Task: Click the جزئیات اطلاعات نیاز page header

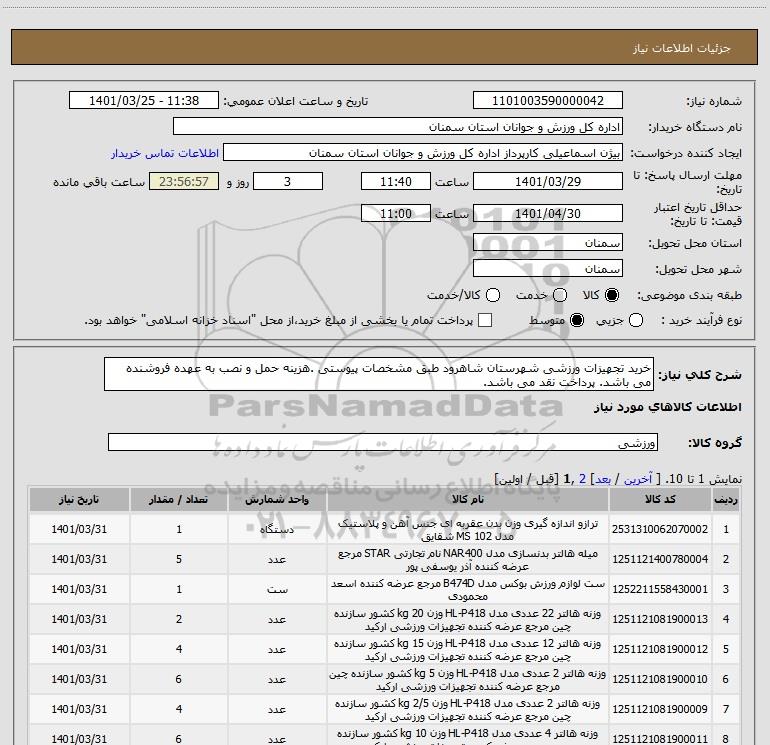Action: [682, 48]
